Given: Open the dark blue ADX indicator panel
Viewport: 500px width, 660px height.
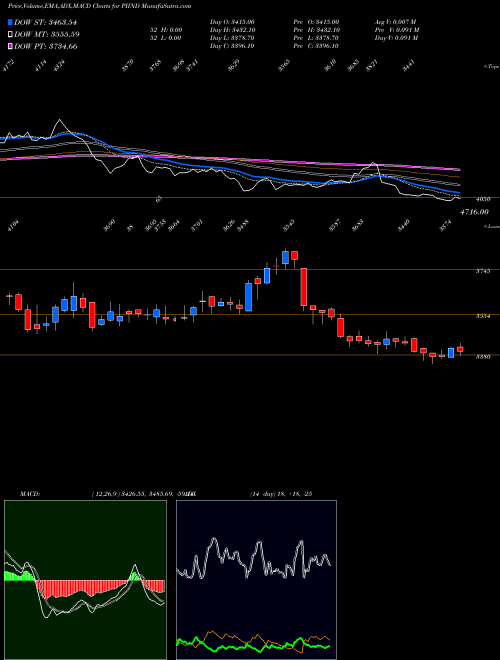Looking at the screenshot, I should click(256, 580).
